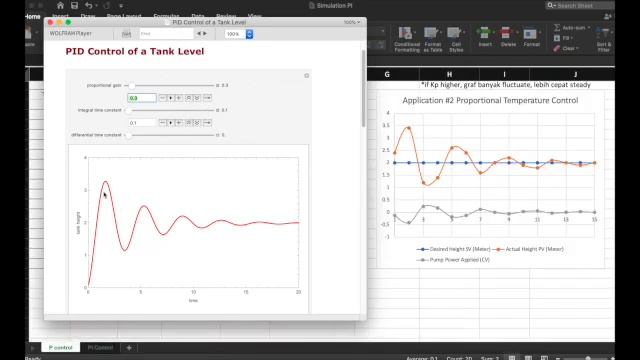Open the 100% menu in Wolfram Player title bar
Screen dimensions: 640x360
352,22
